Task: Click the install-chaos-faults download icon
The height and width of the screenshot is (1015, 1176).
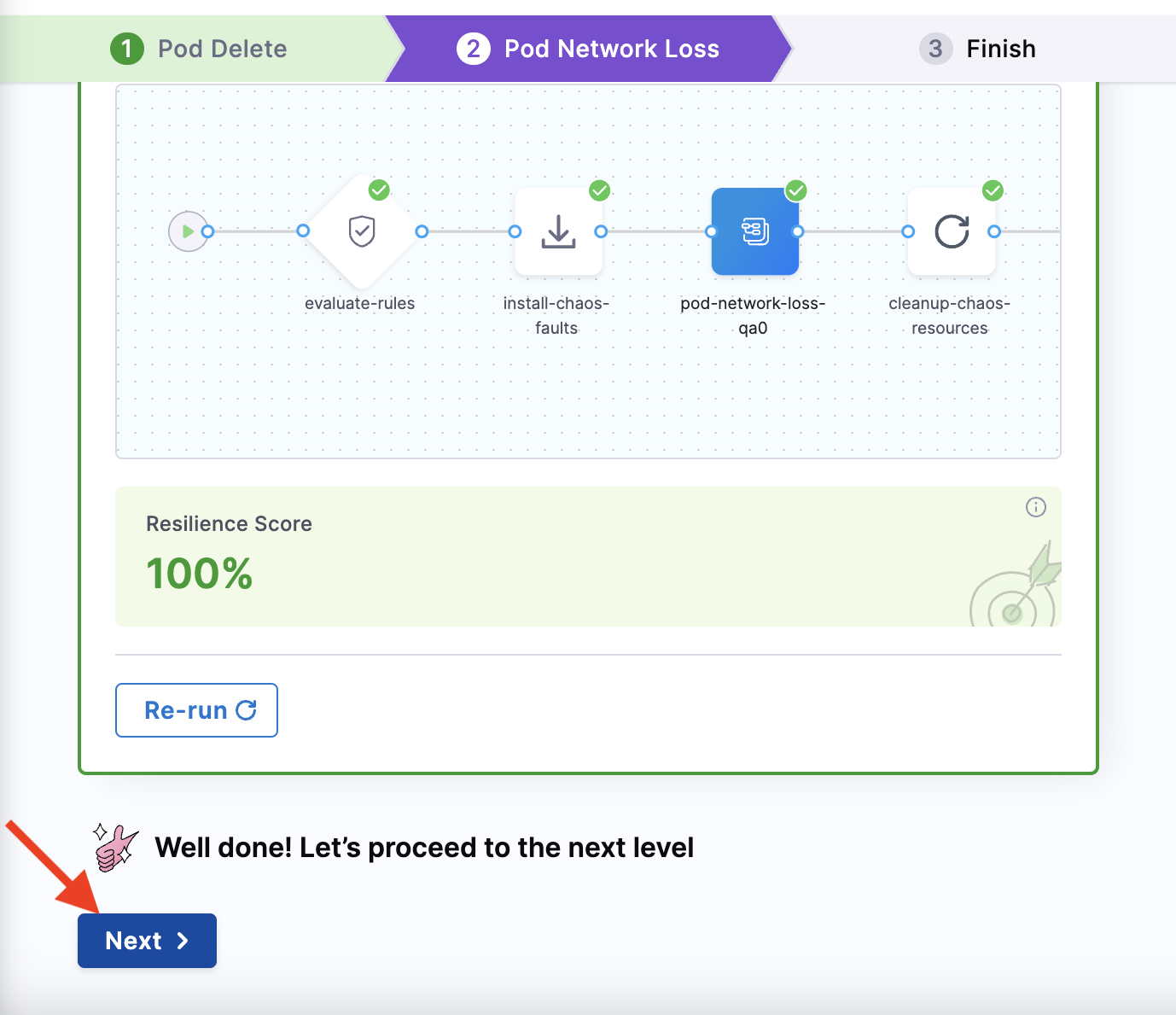Action: click(x=558, y=230)
